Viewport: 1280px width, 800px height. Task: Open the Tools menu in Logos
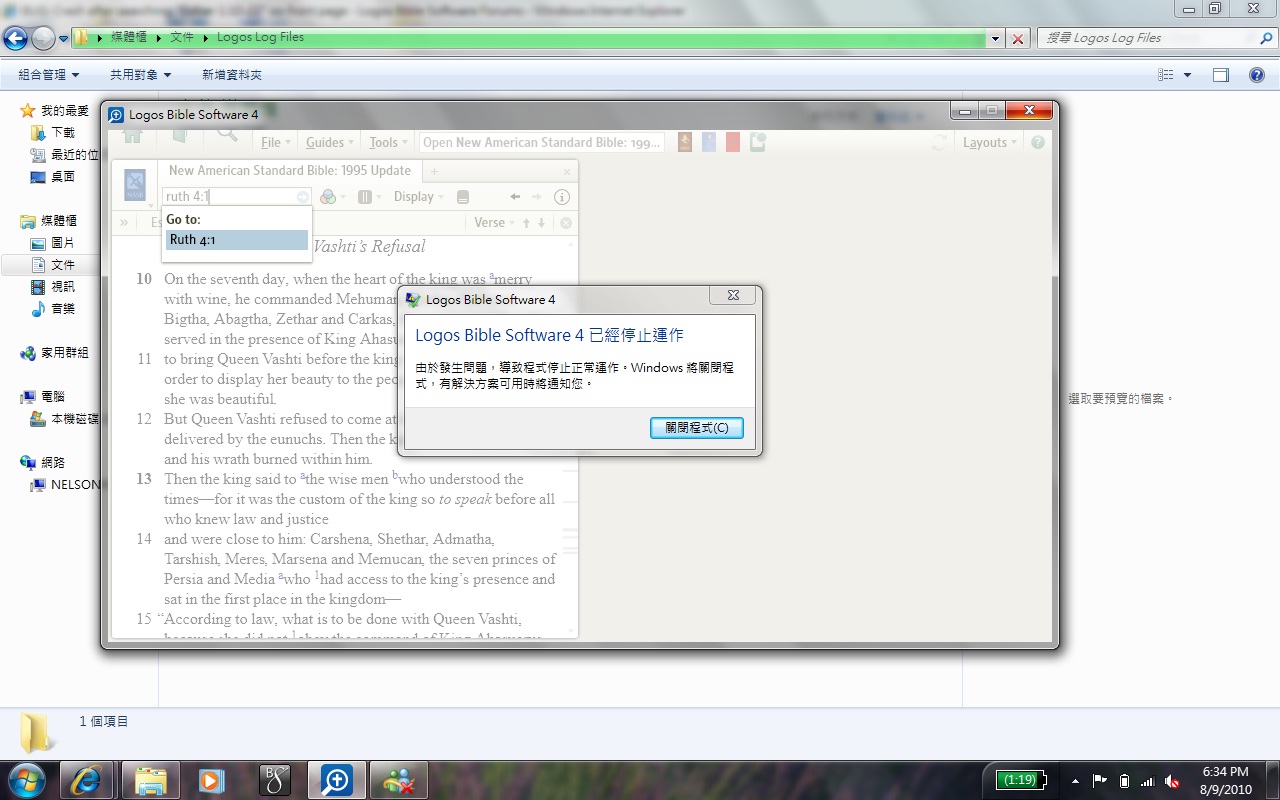(388, 143)
